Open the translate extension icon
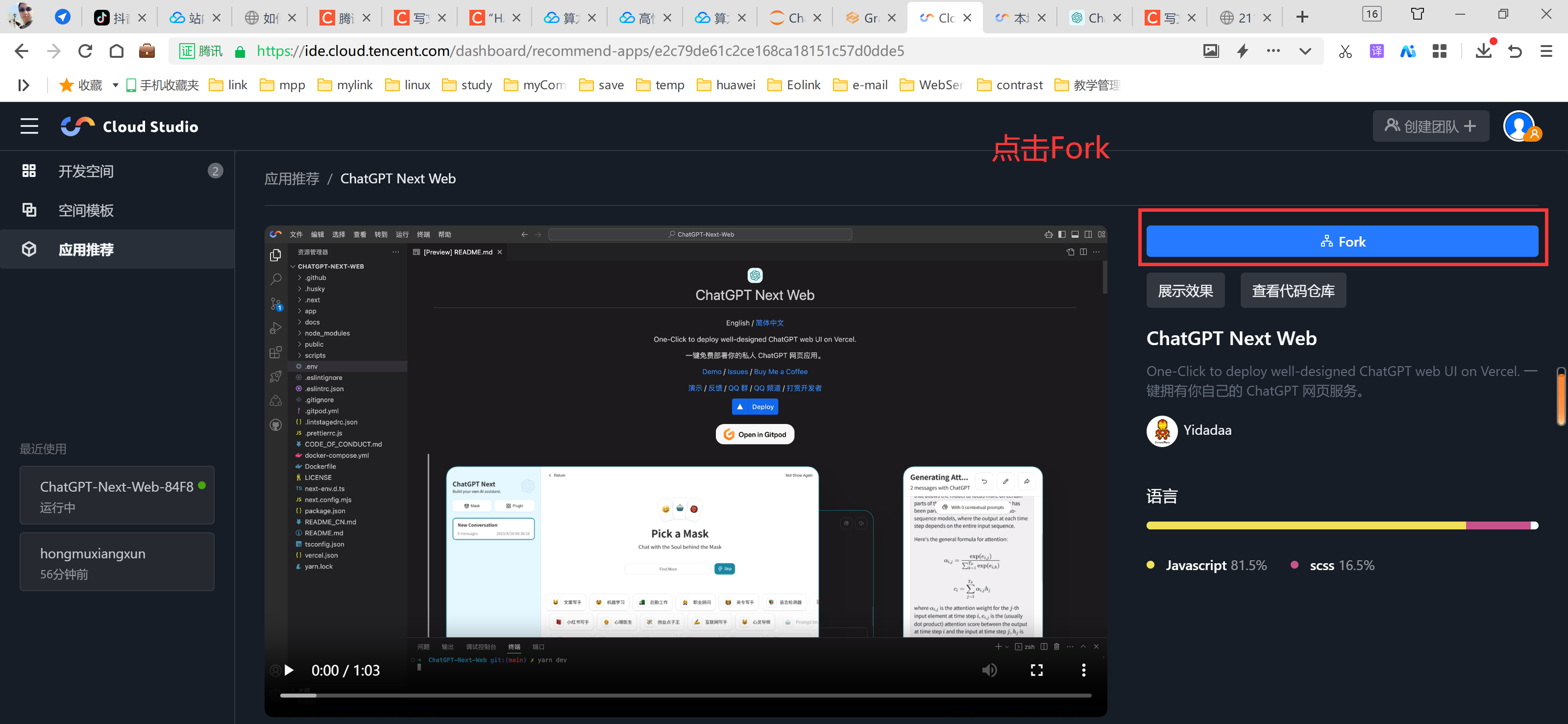Viewport: 1568px width, 724px height. click(x=1376, y=51)
